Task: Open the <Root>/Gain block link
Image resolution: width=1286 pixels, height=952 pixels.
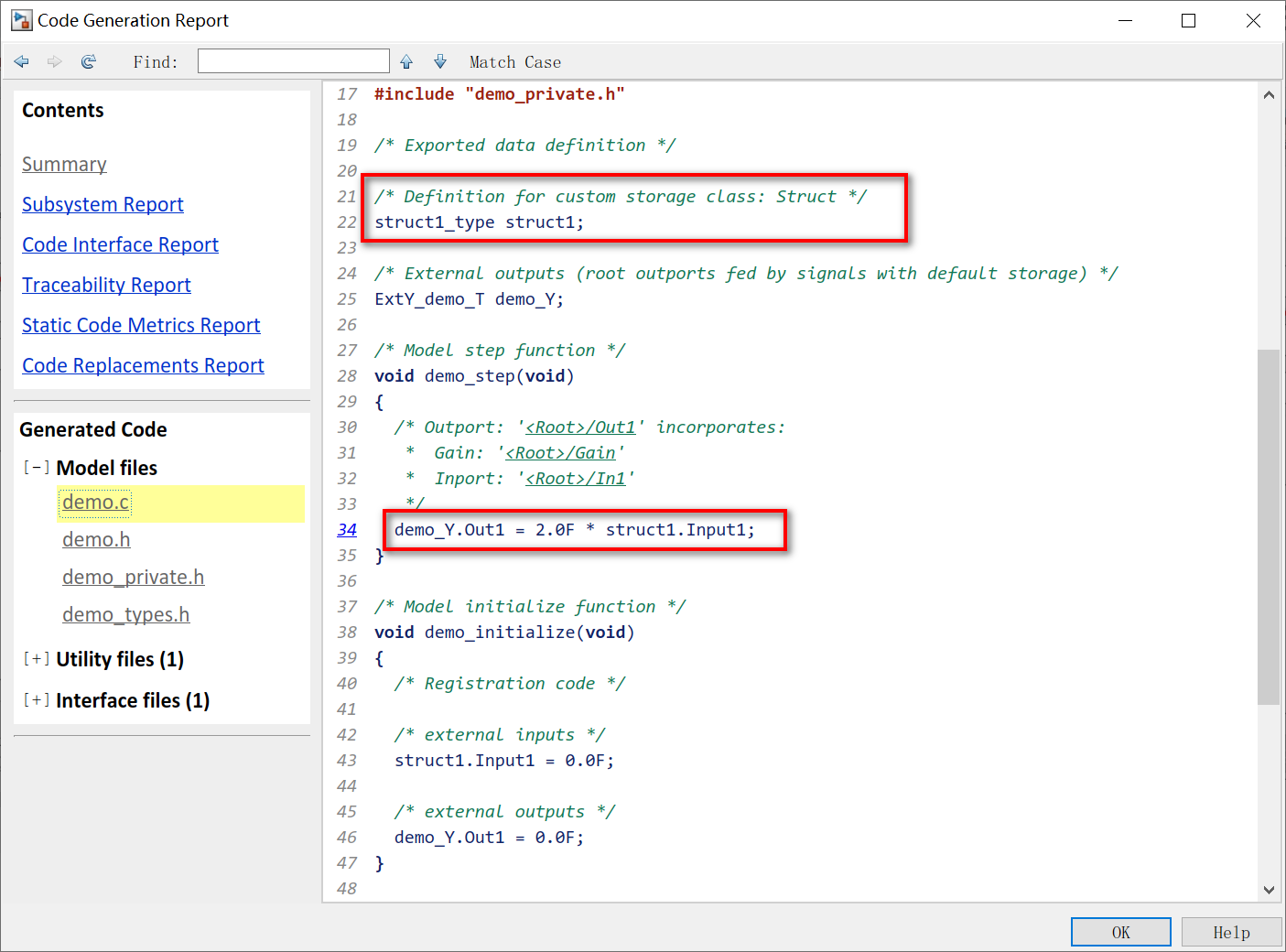Action: click(x=560, y=453)
